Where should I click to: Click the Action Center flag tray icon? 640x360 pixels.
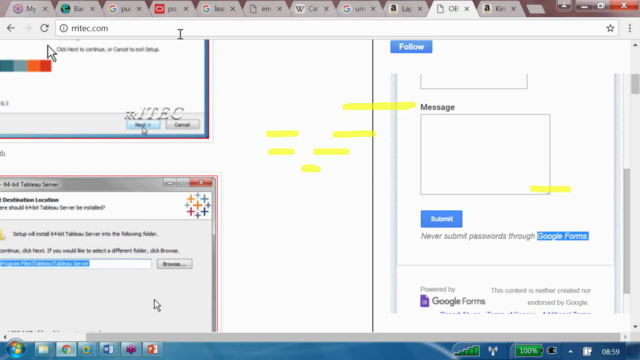tap(587, 351)
